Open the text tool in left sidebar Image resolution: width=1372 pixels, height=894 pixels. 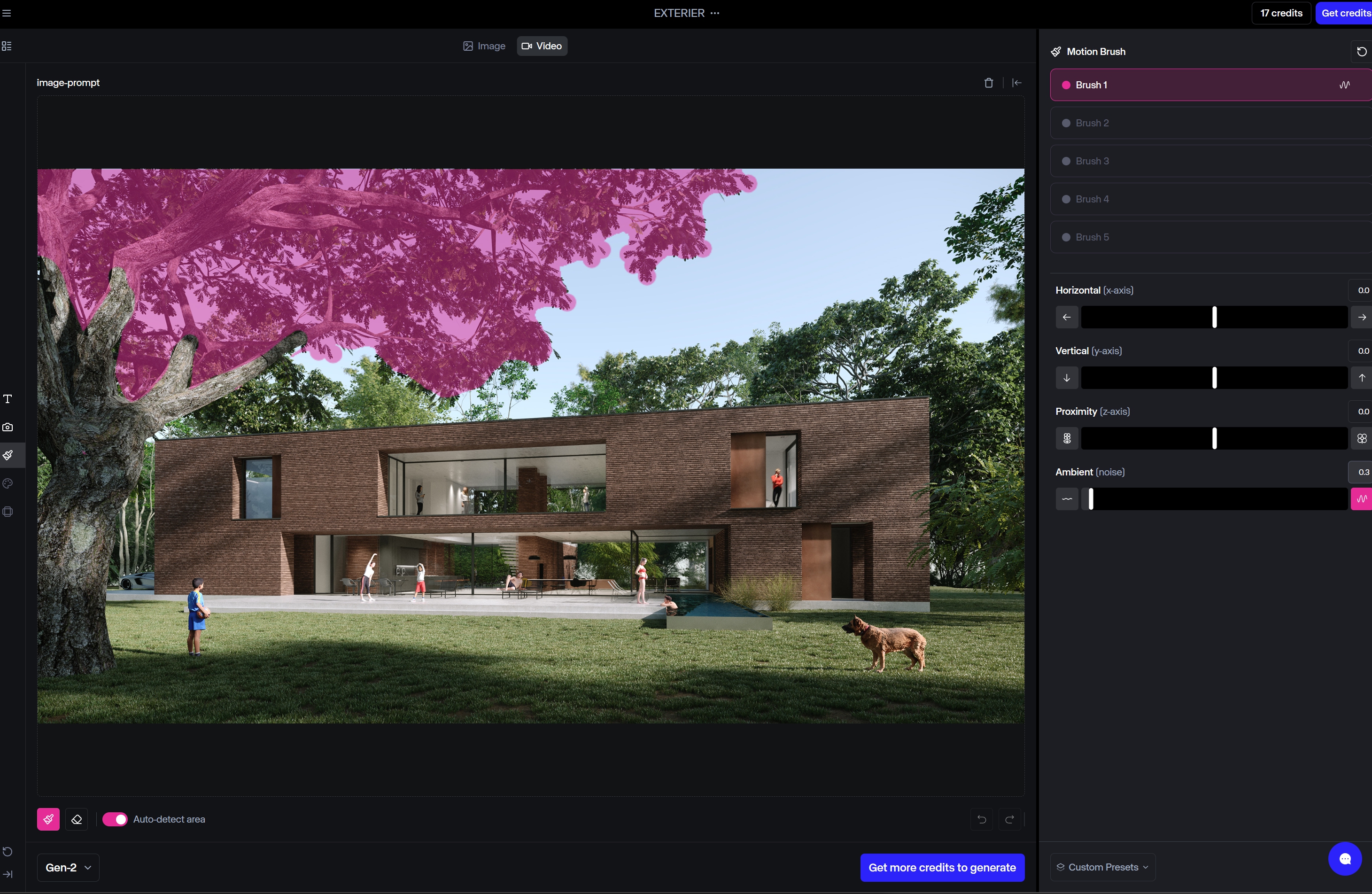[8, 399]
